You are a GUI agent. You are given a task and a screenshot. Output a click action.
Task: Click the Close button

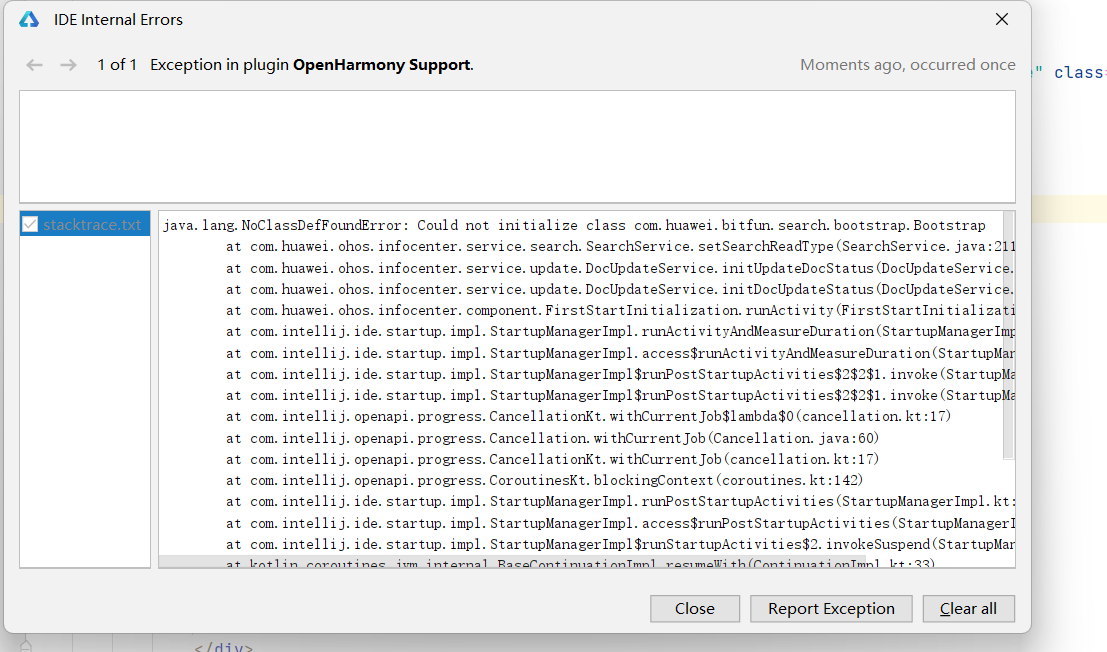point(695,608)
